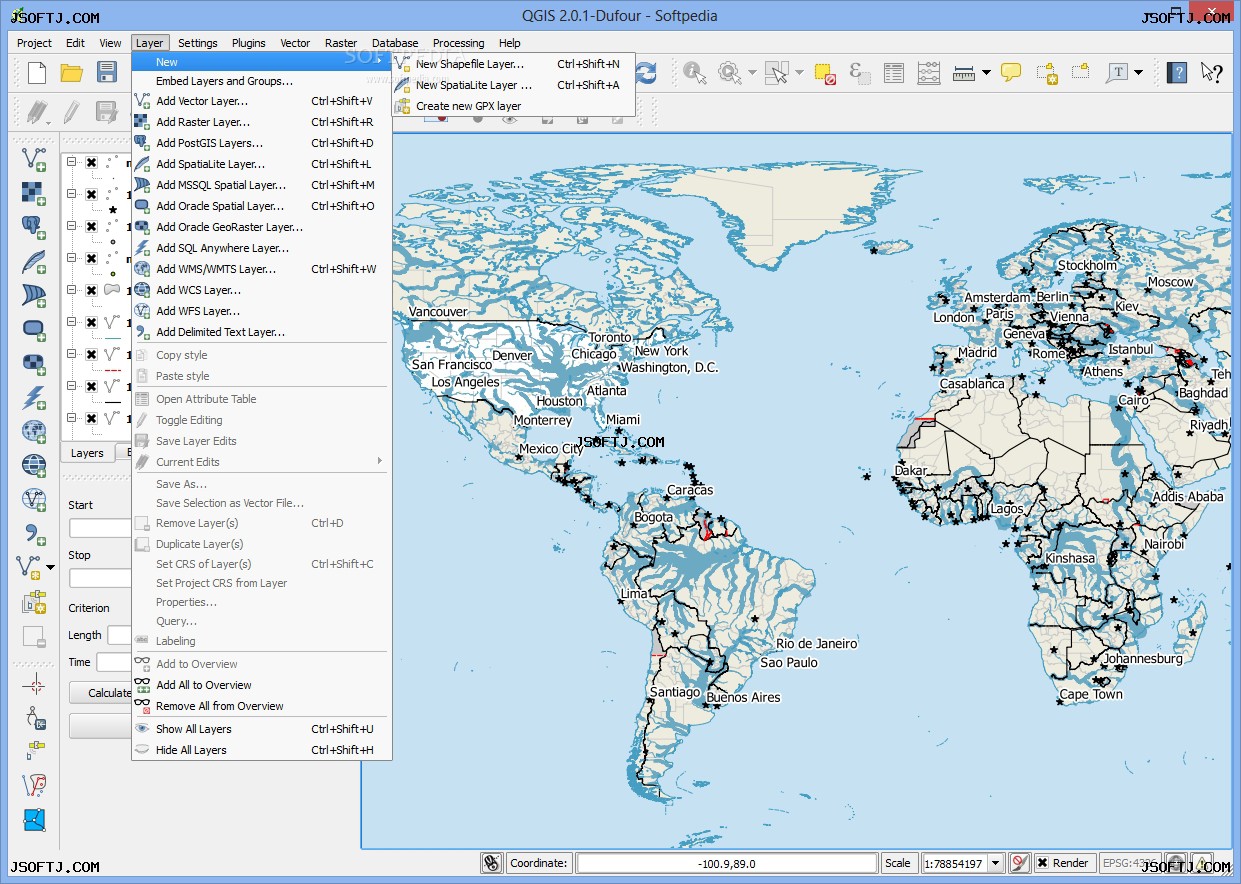Toggle visibility of layer with star symbol

pos(91,194)
